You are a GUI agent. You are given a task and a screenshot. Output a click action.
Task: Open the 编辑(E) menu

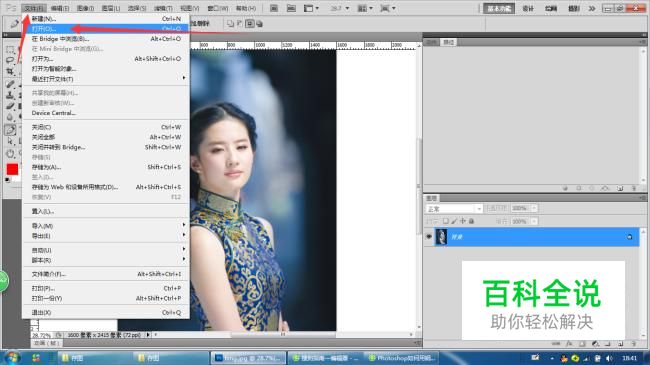tap(60, 8)
